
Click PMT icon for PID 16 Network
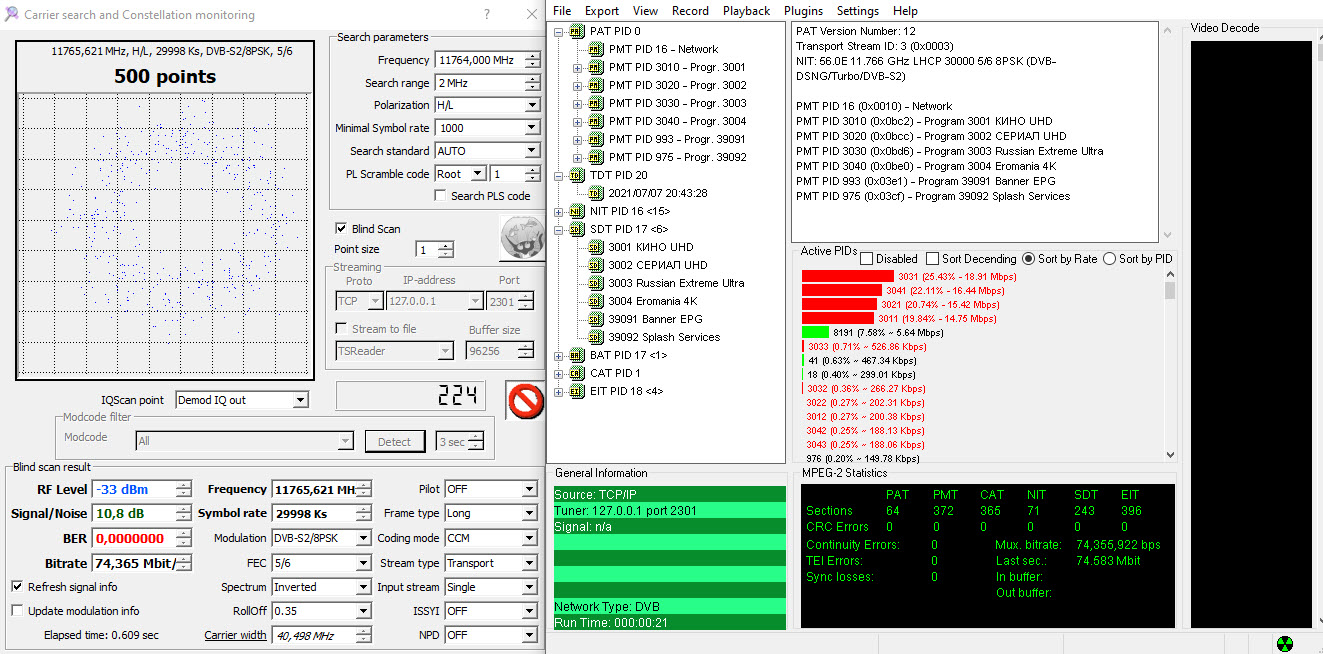(596, 49)
